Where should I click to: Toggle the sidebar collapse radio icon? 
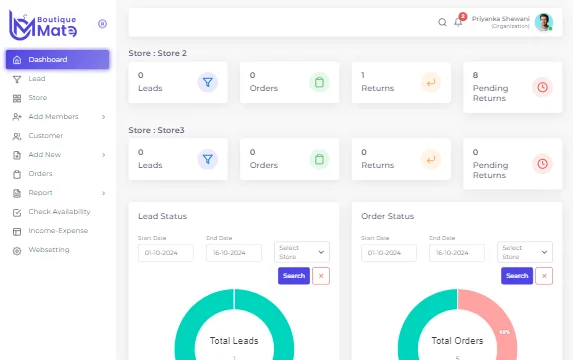(x=102, y=24)
